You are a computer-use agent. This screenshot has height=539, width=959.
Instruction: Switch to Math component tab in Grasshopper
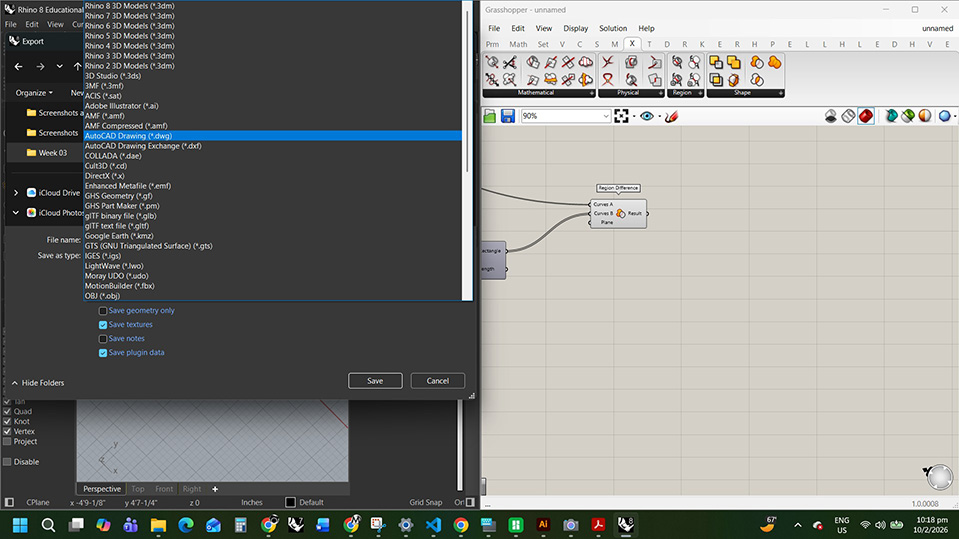click(518, 44)
